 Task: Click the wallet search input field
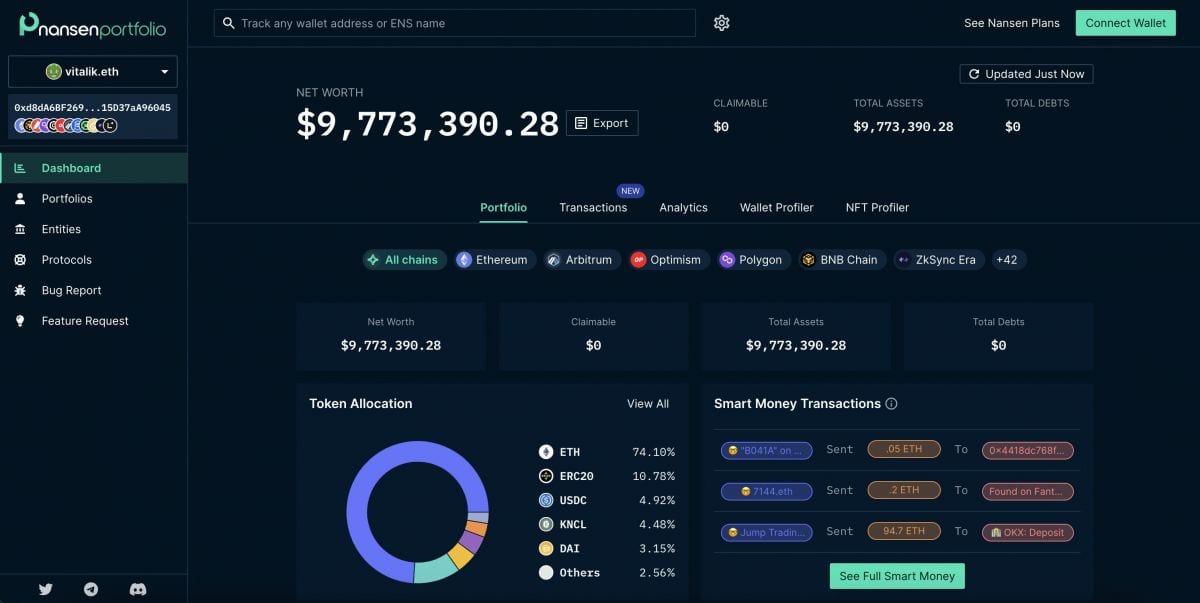click(454, 22)
